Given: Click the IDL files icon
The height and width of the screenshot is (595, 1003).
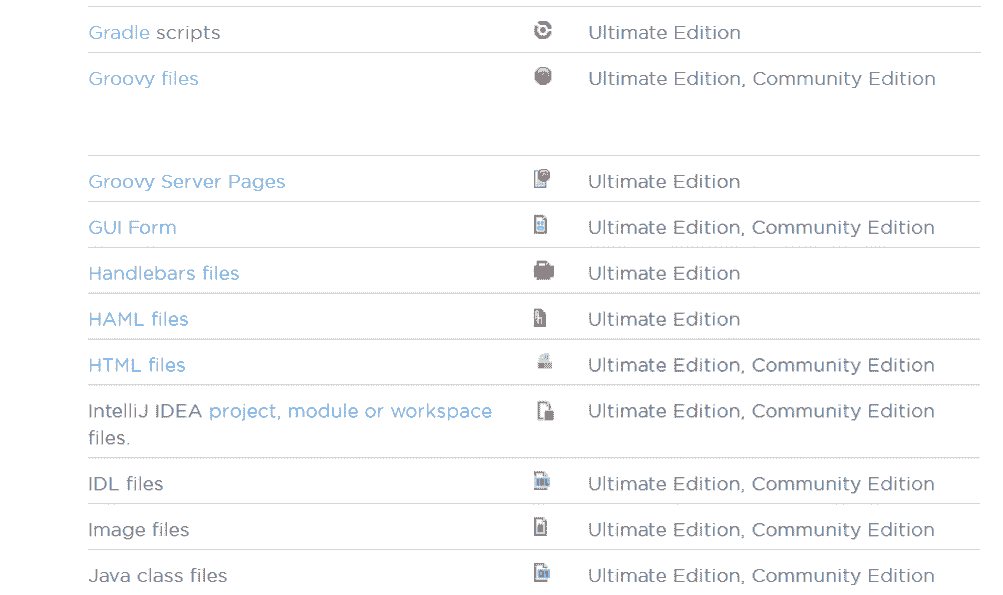Looking at the screenshot, I should pyautogui.click(x=542, y=482).
